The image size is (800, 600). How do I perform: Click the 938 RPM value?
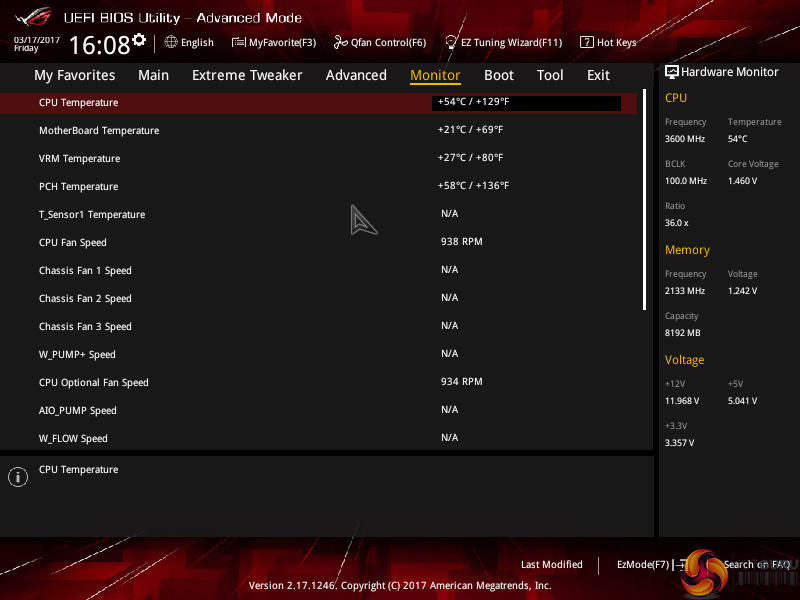coord(462,242)
